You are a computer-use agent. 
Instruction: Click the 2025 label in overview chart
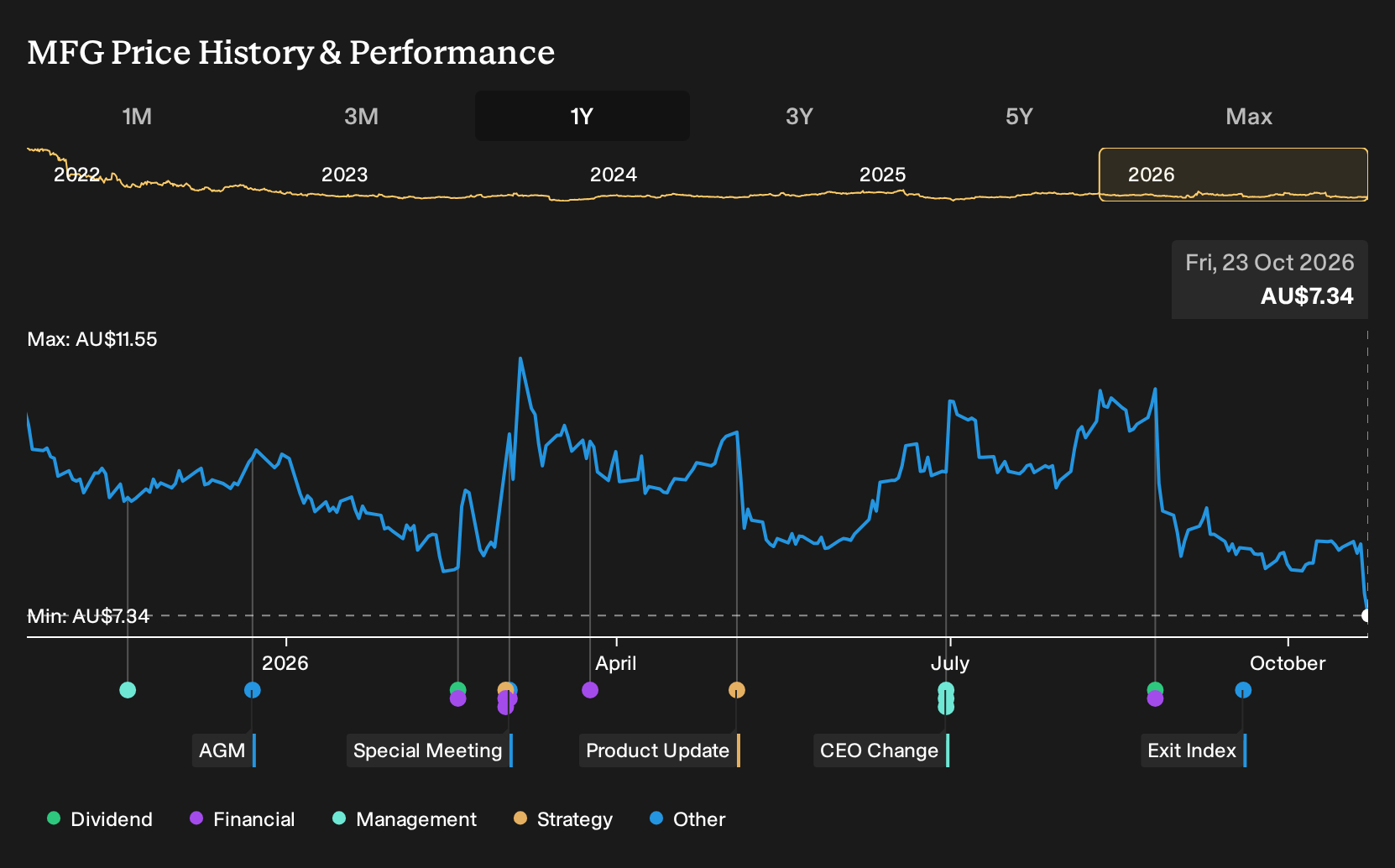[x=883, y=175]
